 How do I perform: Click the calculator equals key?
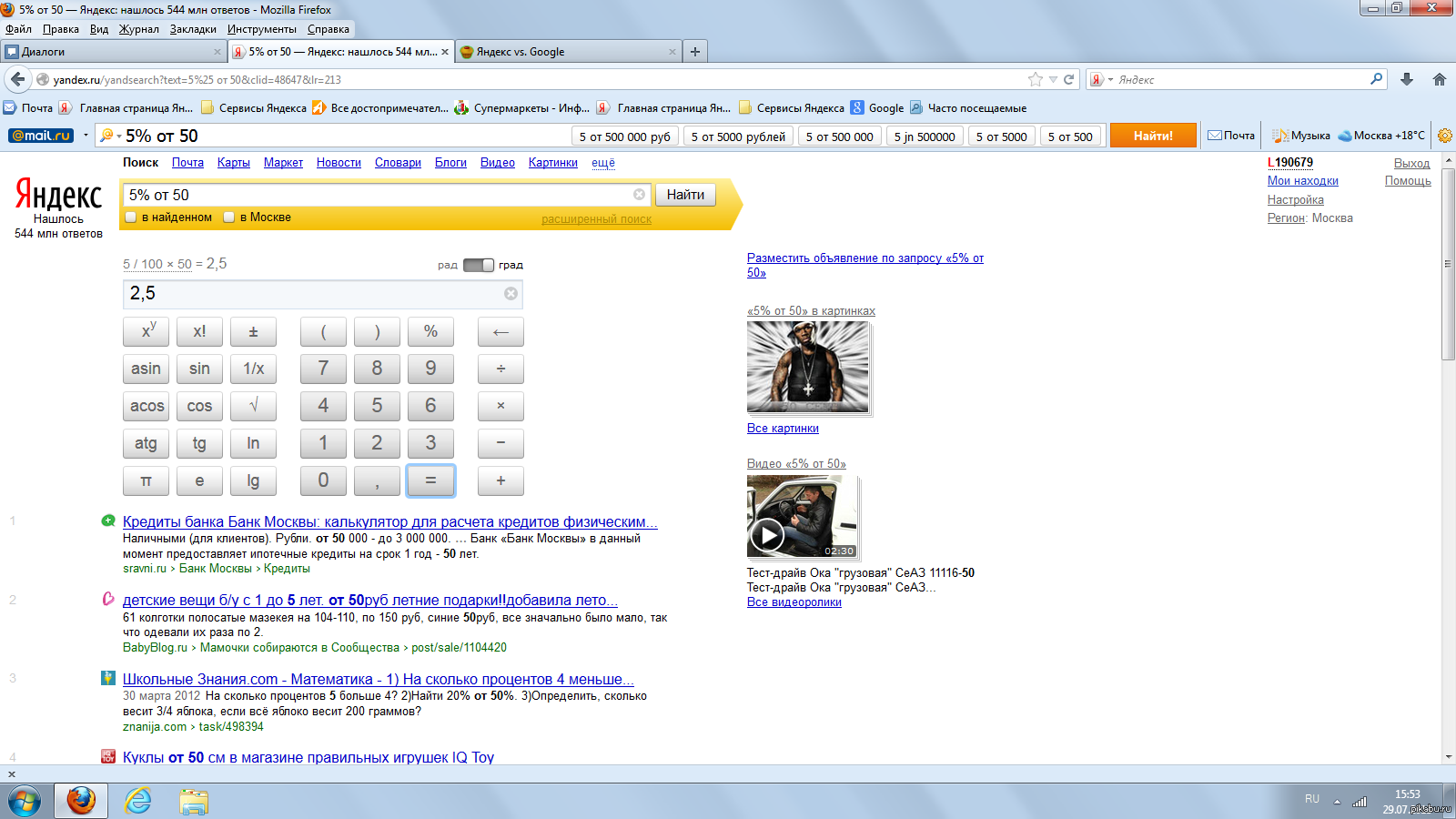coord(430,480)
